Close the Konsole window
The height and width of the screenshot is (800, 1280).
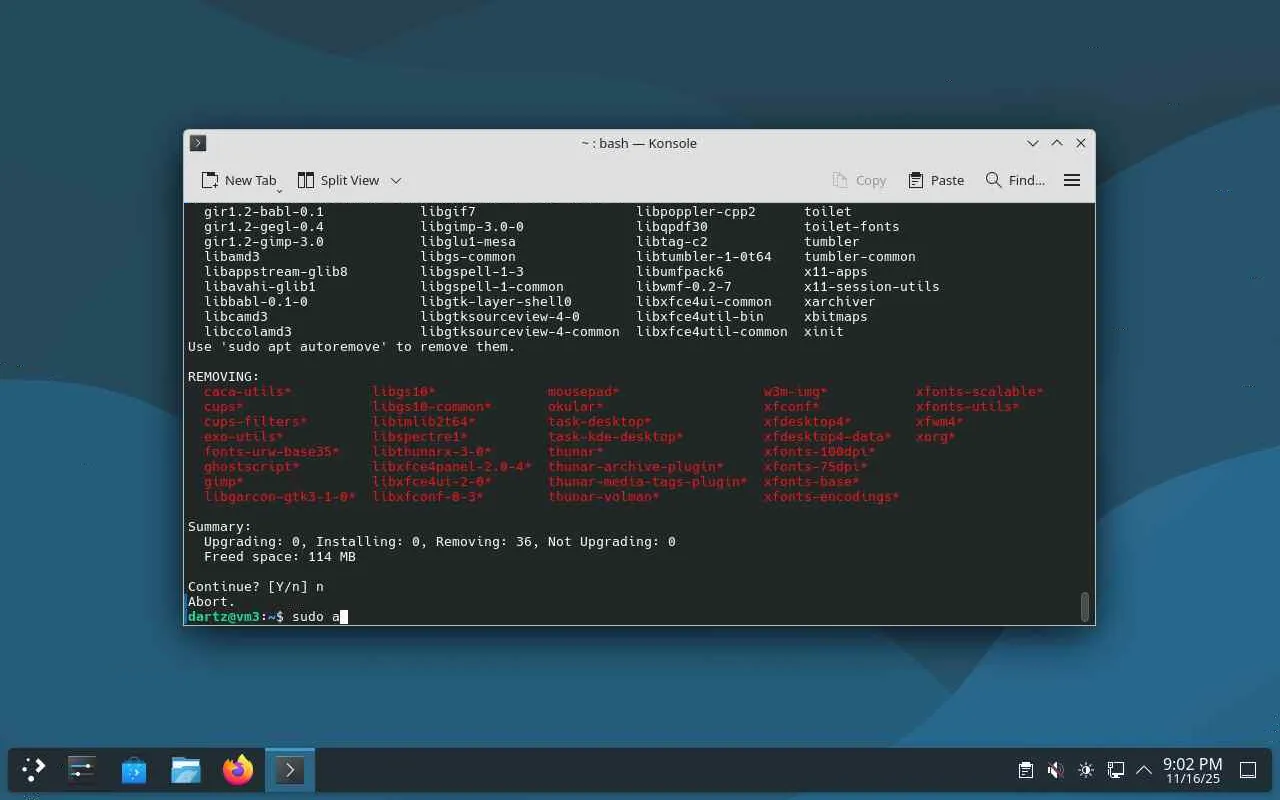[x=1081, y=143]
